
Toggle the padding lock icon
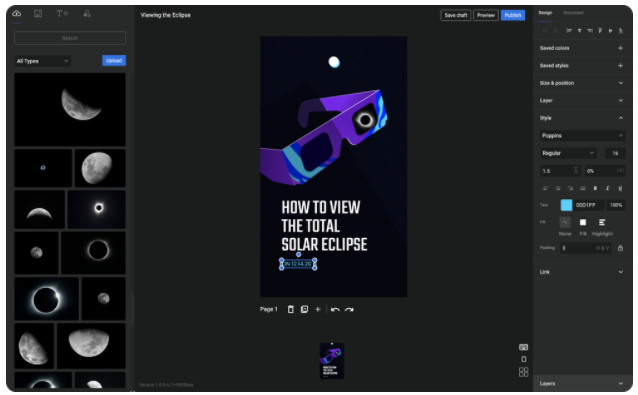click(620, 248)
